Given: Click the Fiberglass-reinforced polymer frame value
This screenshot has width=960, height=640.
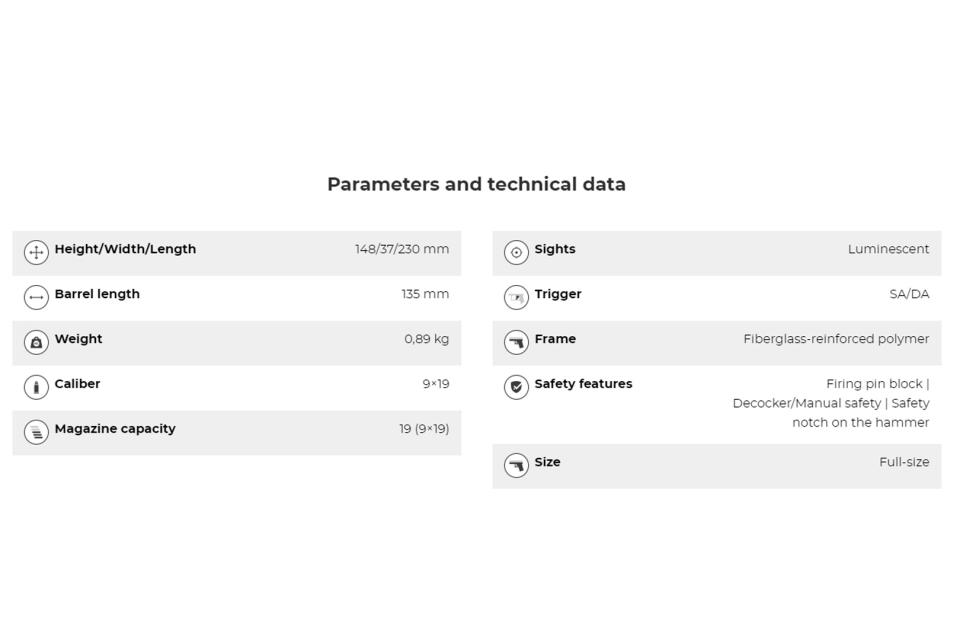Looking at the screenshot, I should [836, 339].
